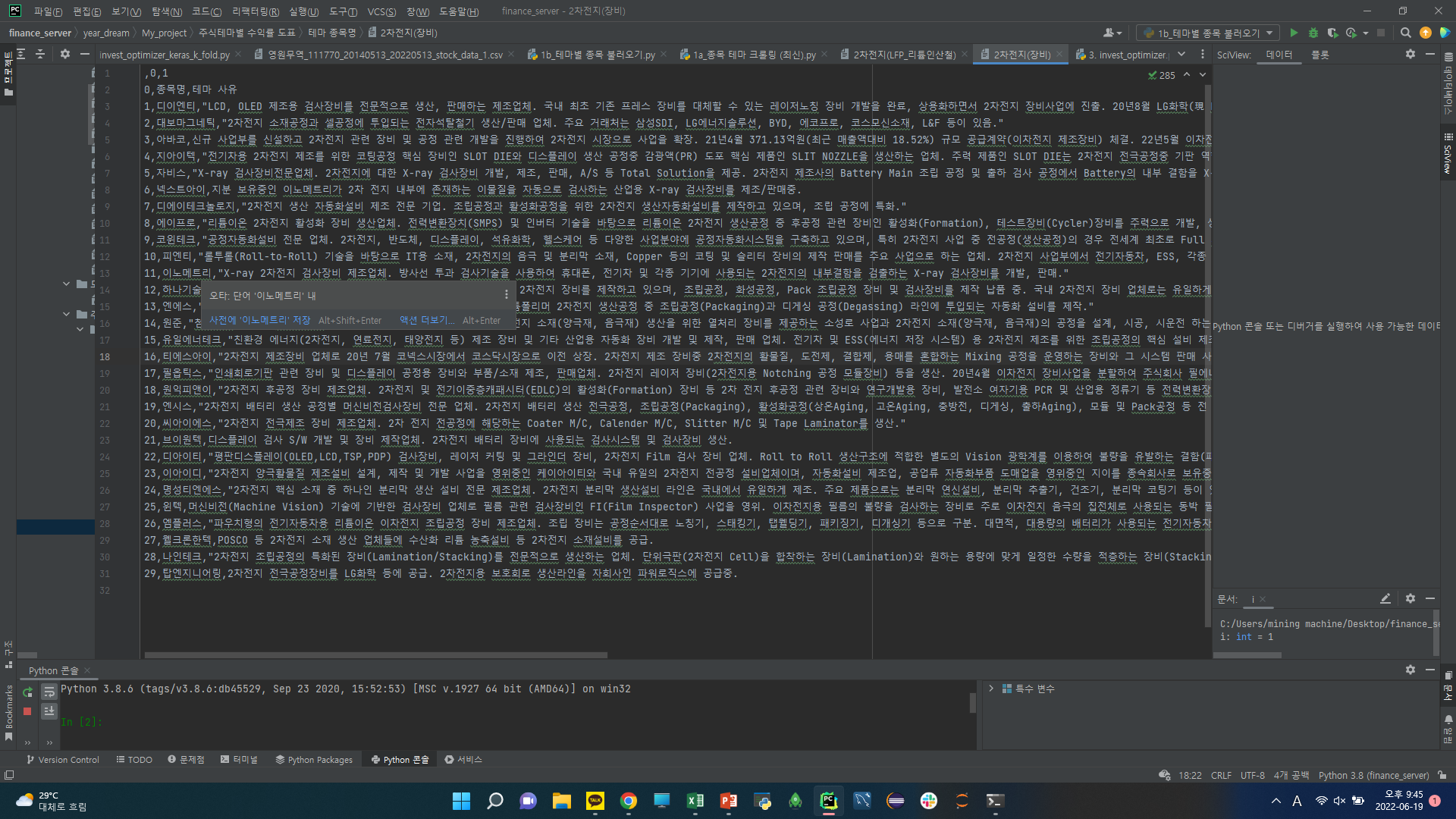Run the current configuration with green play button

(x=1294, y=33)
